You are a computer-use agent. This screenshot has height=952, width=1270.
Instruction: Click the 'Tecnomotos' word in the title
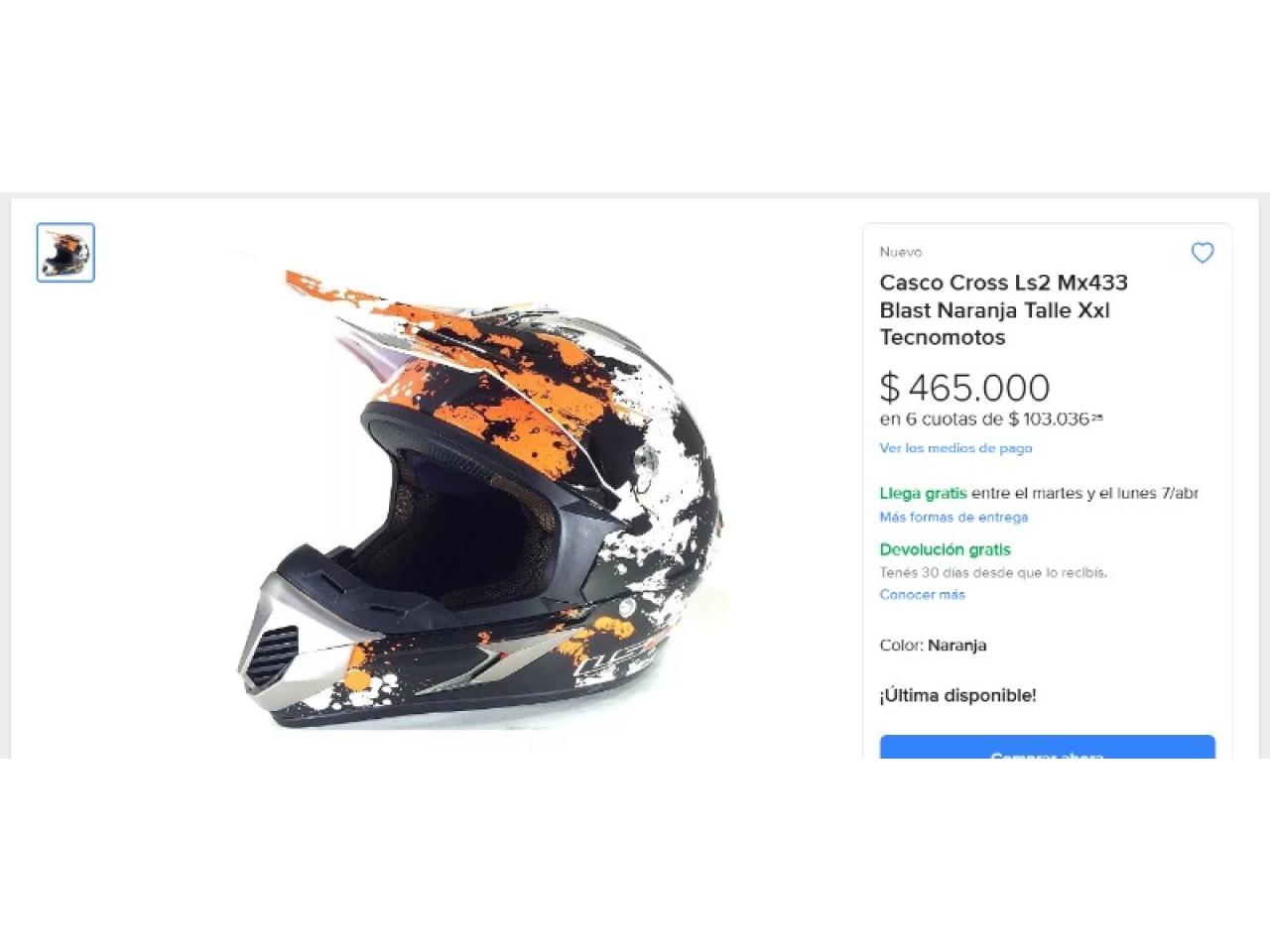(943, 337)
